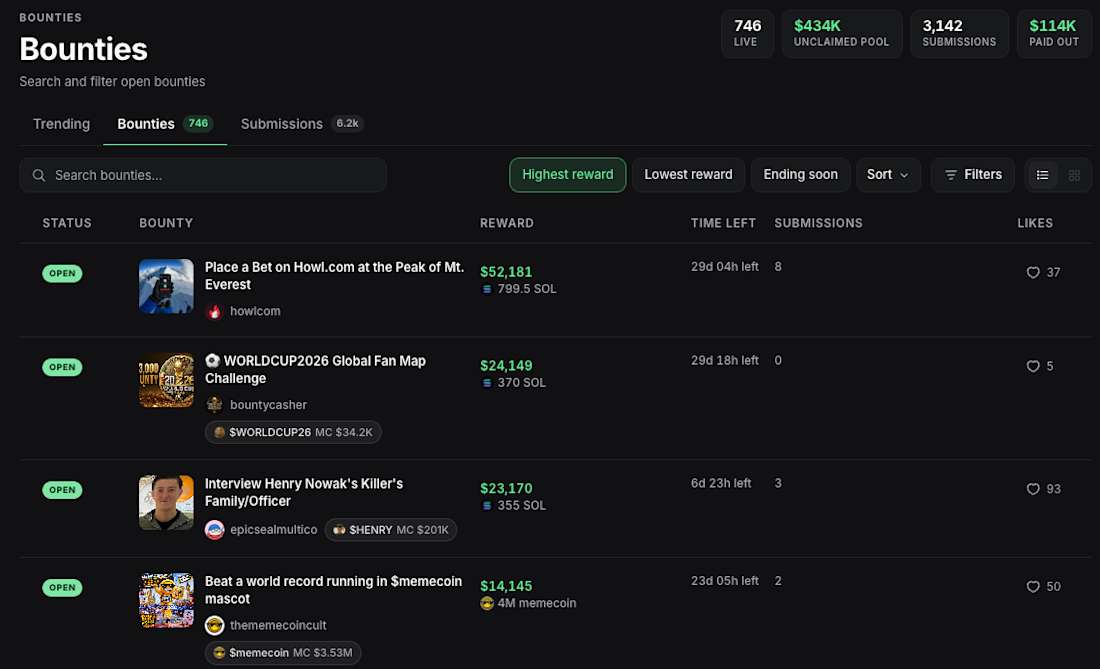
Task: Click the filter lines icon in Filters
Action: (951, 175)
